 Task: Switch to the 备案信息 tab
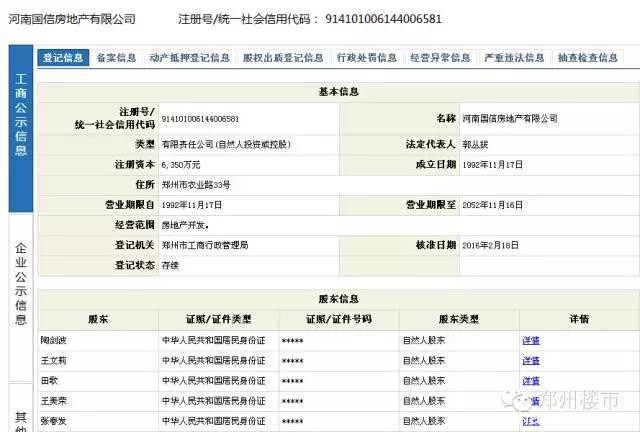pos(116,58)
